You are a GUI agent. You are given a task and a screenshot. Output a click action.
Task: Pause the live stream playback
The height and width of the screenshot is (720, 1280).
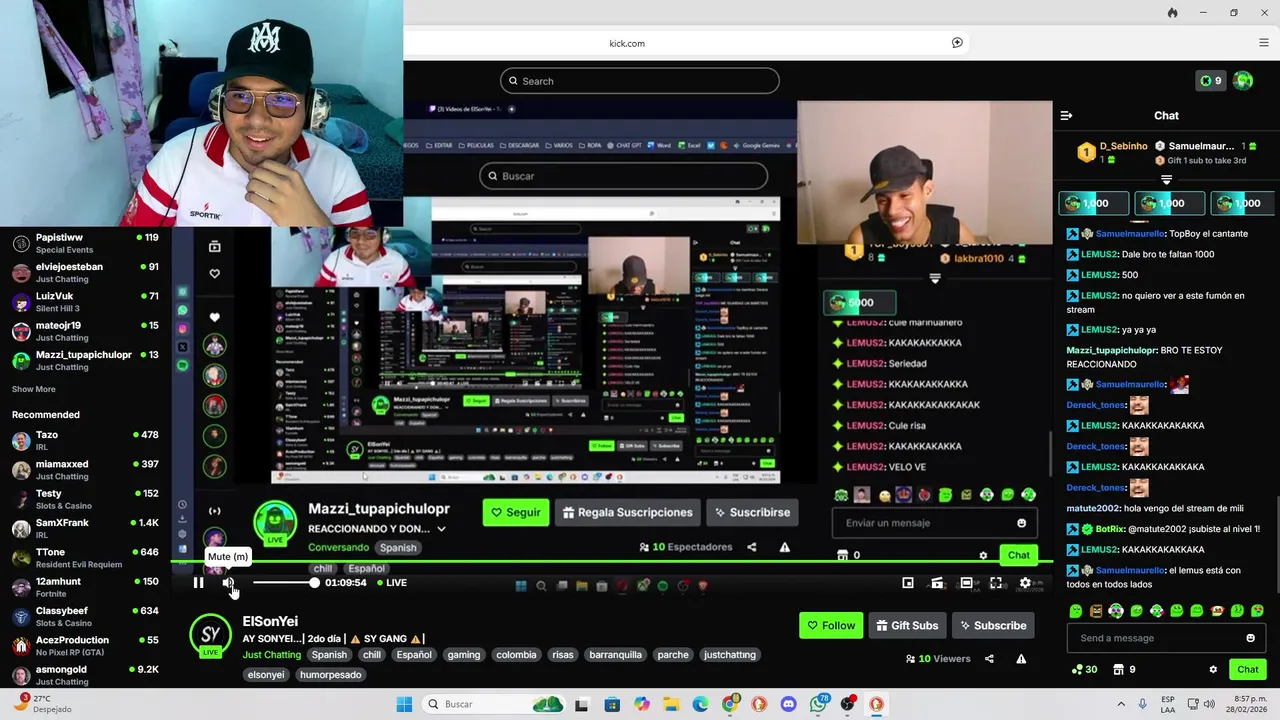(x=198, y=583)
